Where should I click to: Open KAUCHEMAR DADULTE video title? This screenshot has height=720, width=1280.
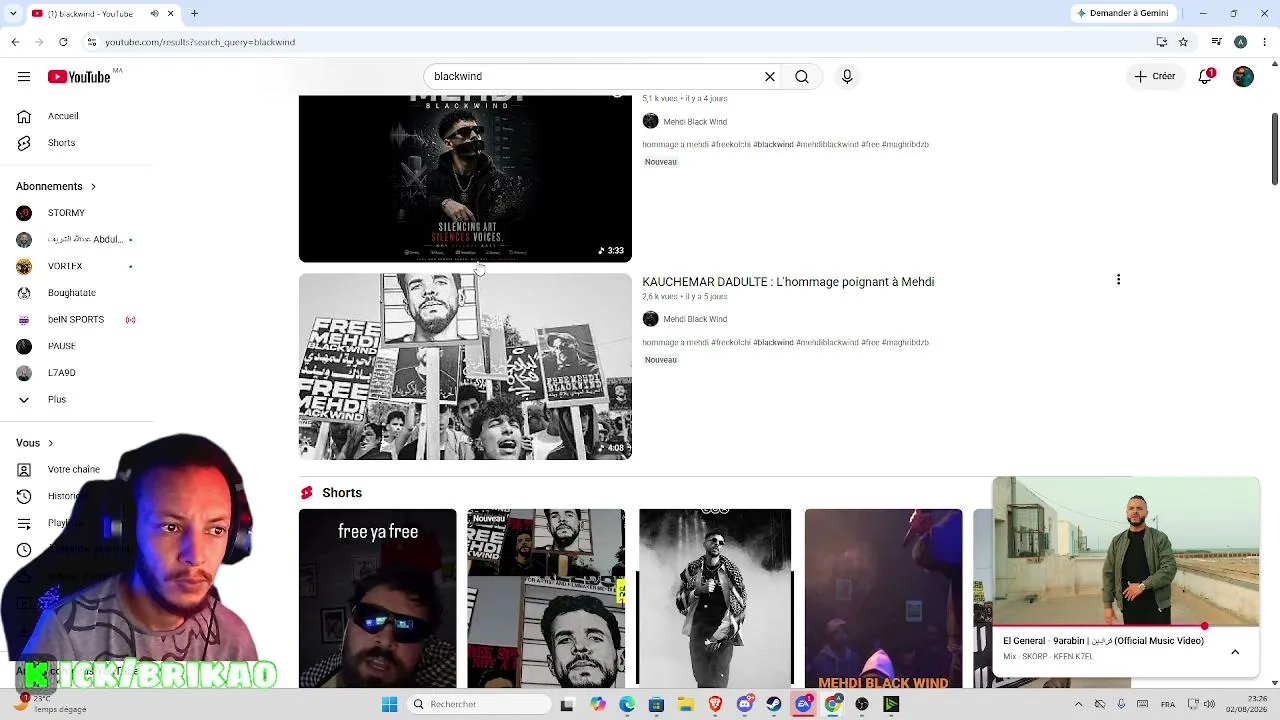788,282
